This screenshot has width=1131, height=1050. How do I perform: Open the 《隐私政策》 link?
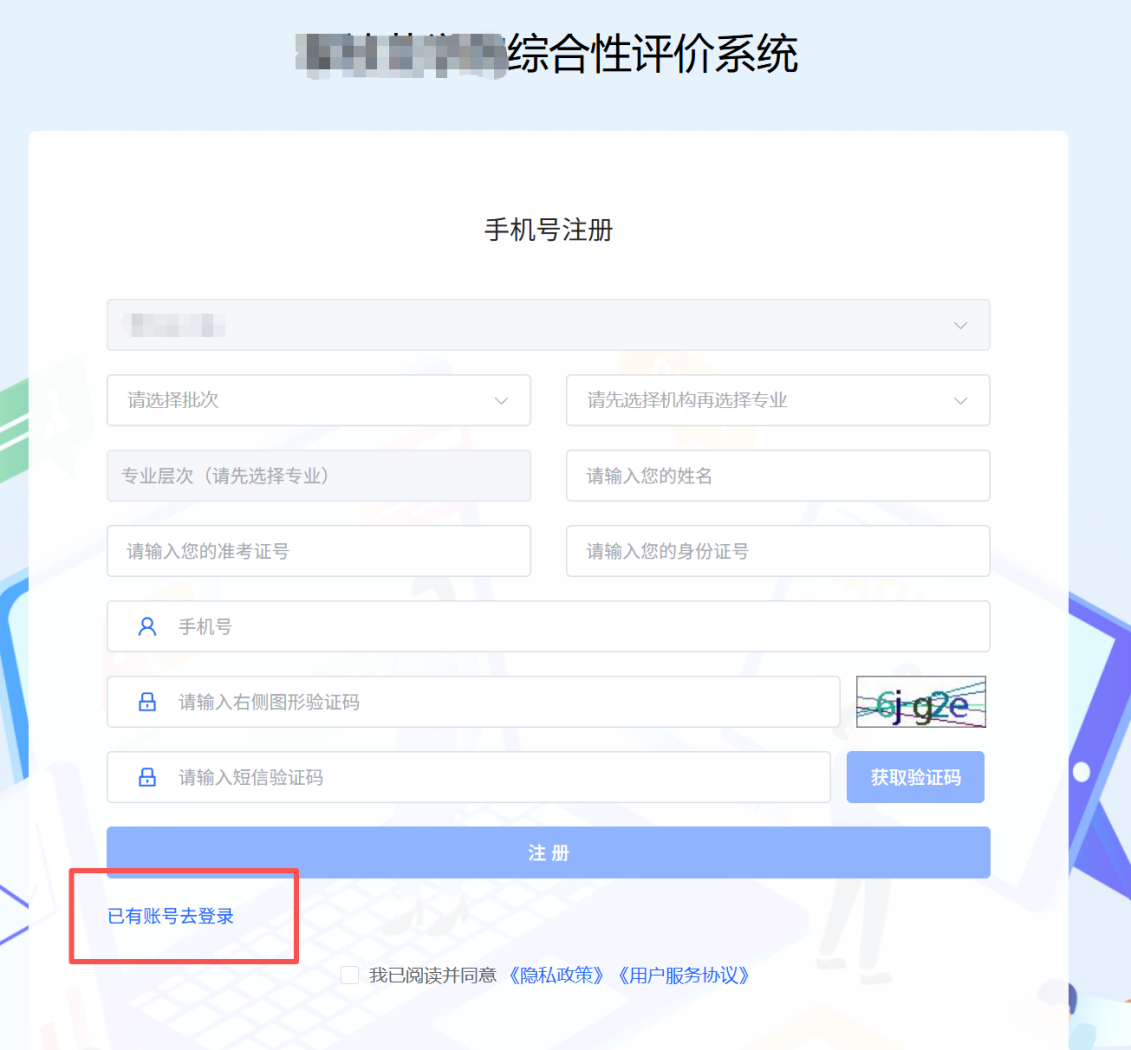[557, 976]
